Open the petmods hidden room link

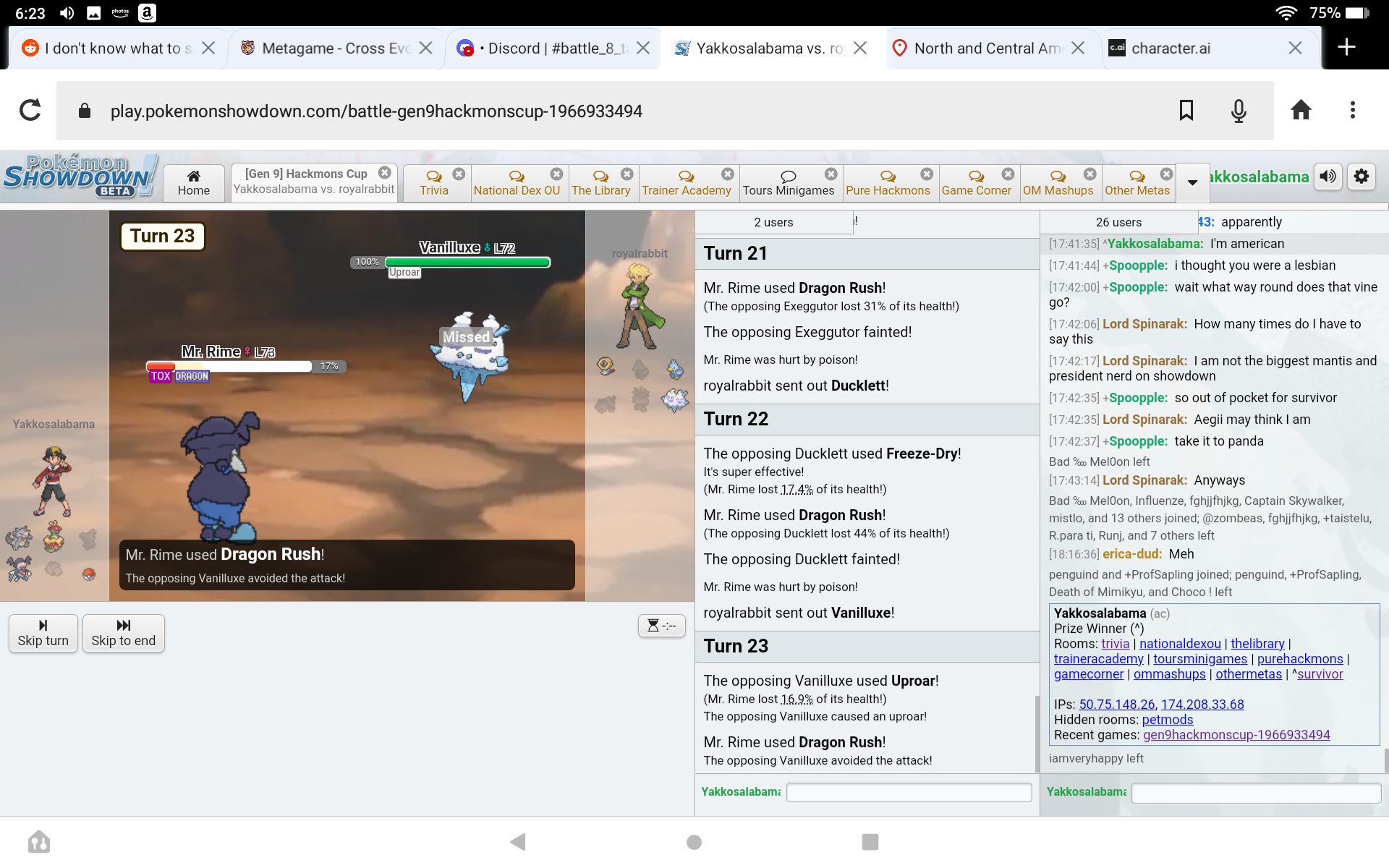(x=1168, y=720)
